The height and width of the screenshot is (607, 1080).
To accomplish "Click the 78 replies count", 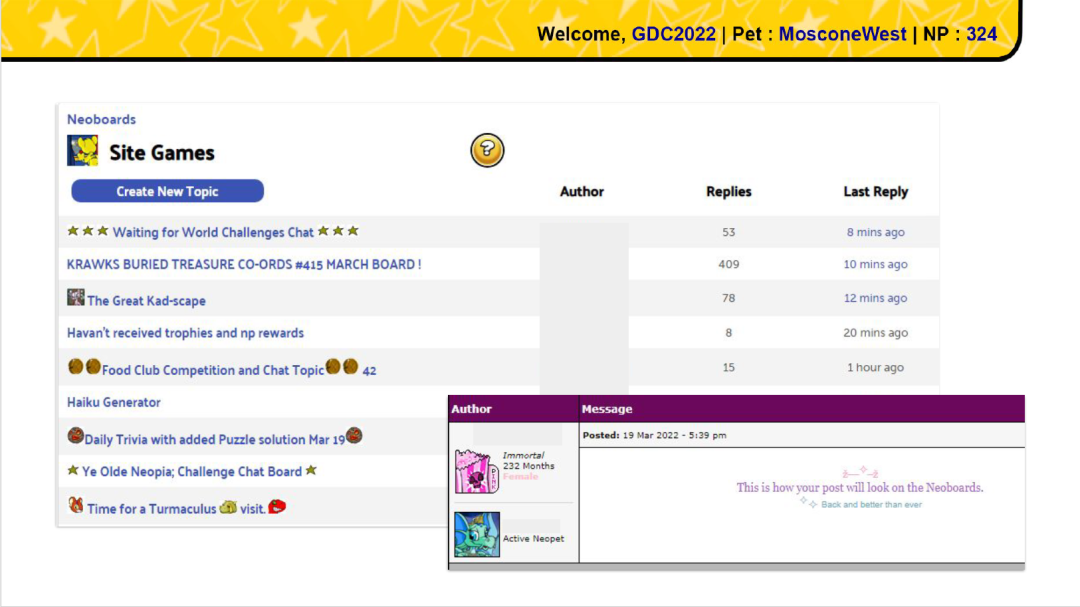I will (729, 298).
